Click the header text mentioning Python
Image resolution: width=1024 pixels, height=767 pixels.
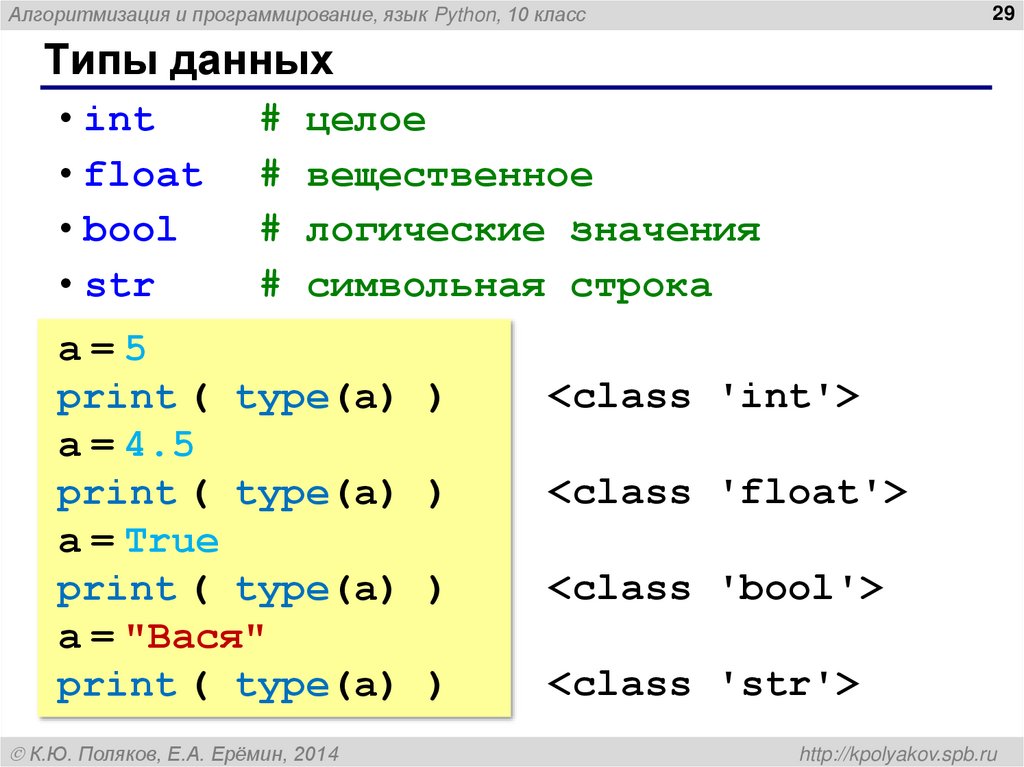tap(300, 13)
